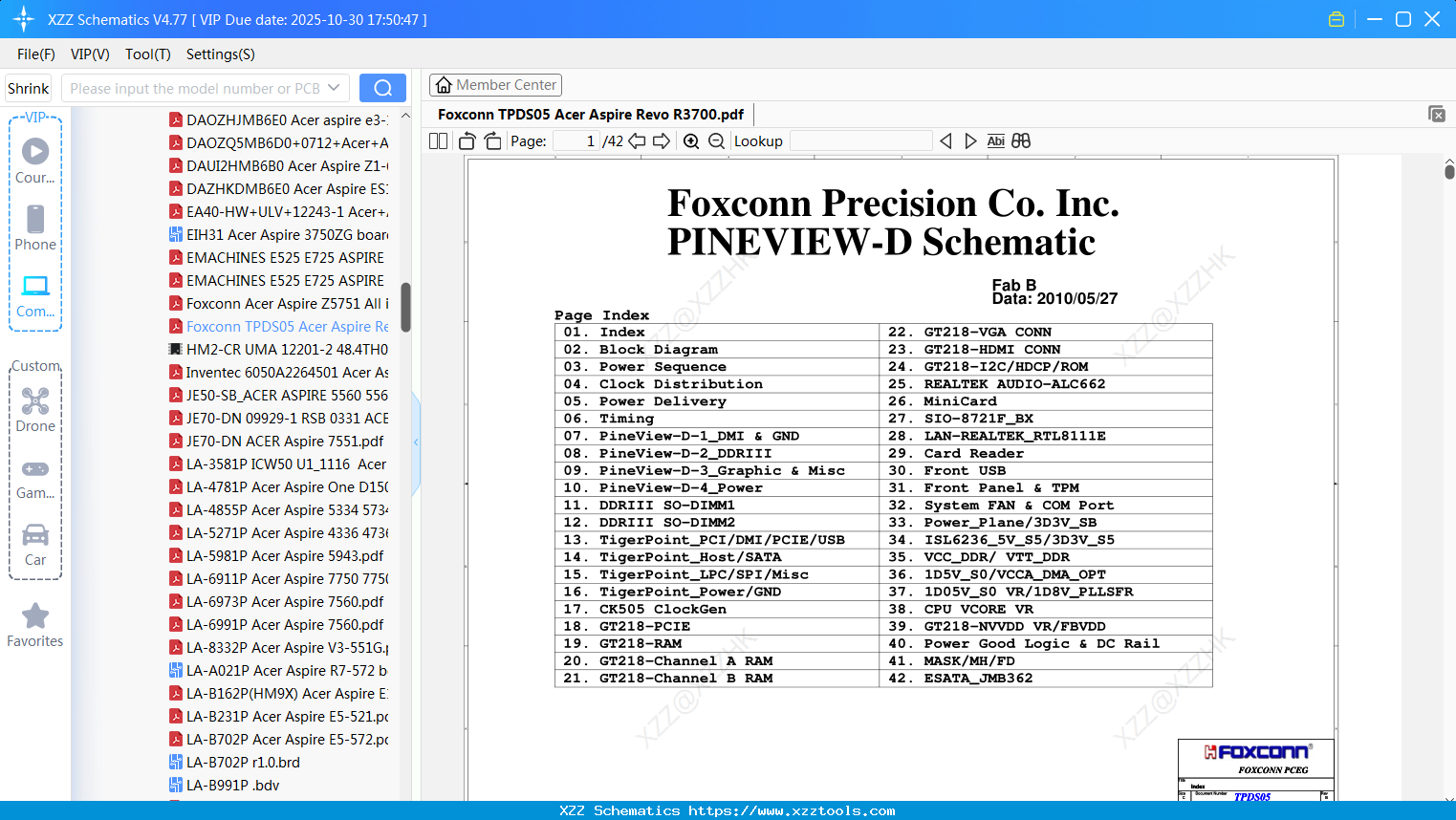This screenshot has width=1456, height=820.
Task: Find previous Lookup match triangle
Action: (x=945, y=141)
